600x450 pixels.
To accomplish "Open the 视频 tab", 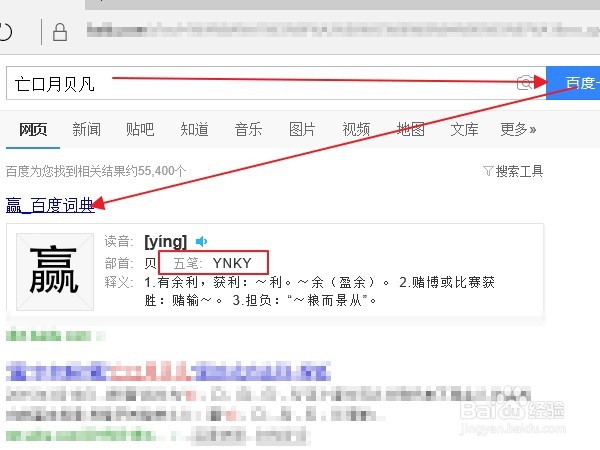I will point(356,129).
